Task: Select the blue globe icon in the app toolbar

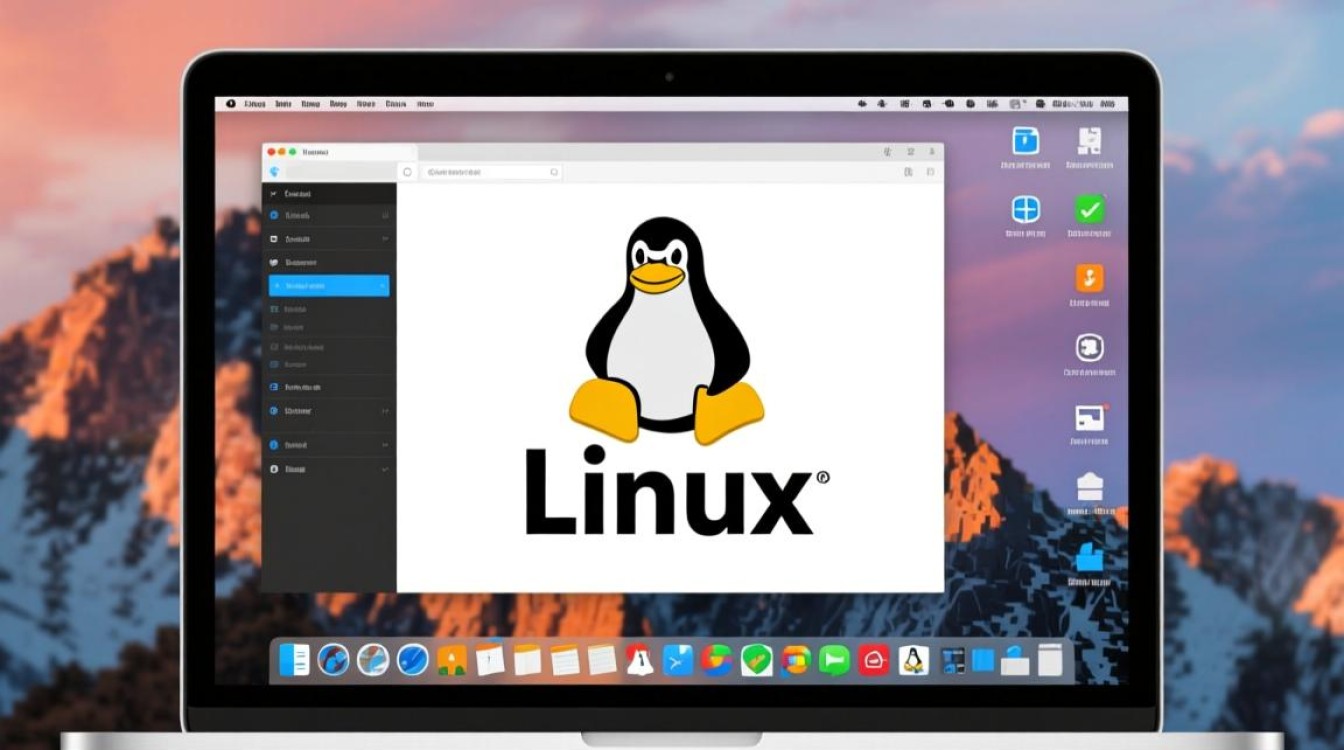Action: pos(276,171)
